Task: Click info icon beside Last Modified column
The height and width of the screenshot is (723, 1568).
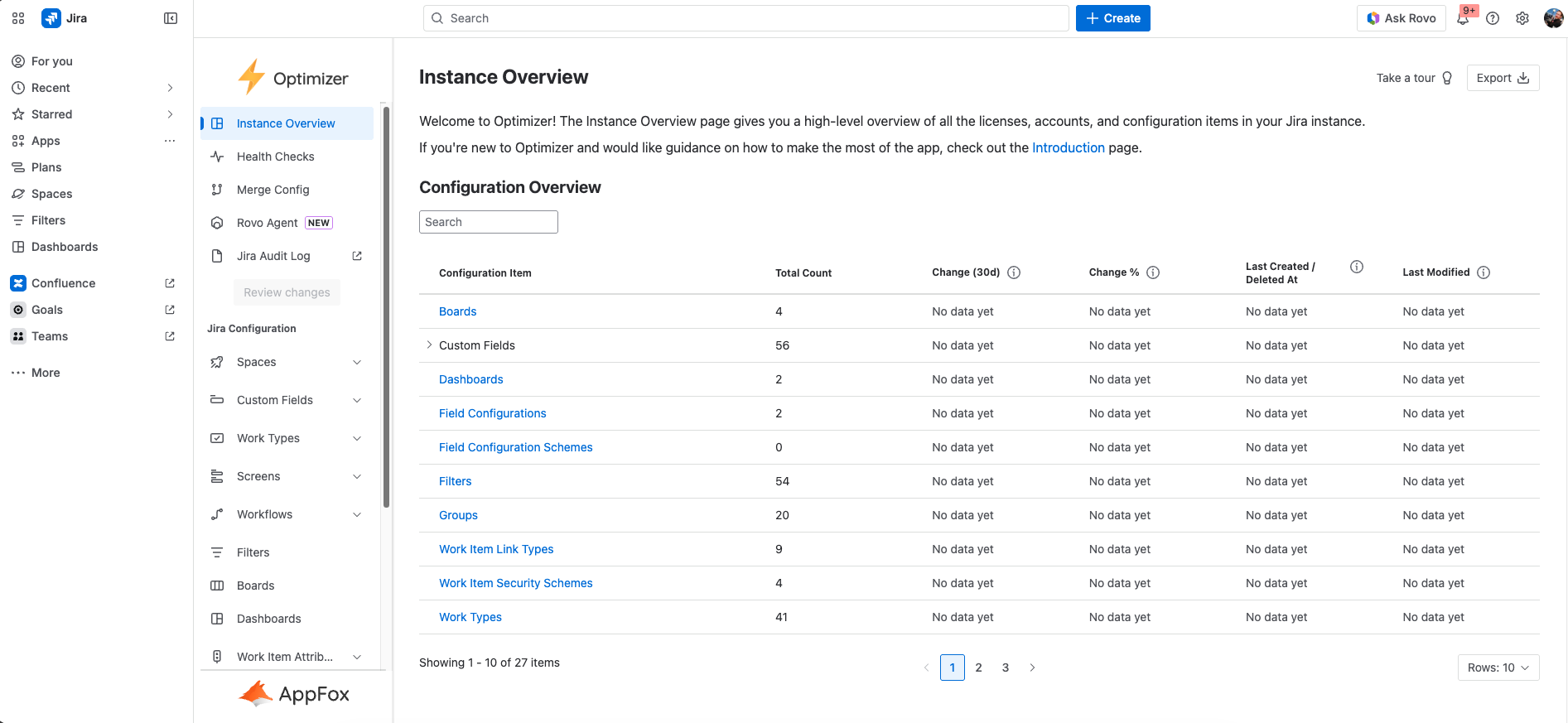Action: (1484, 272)
